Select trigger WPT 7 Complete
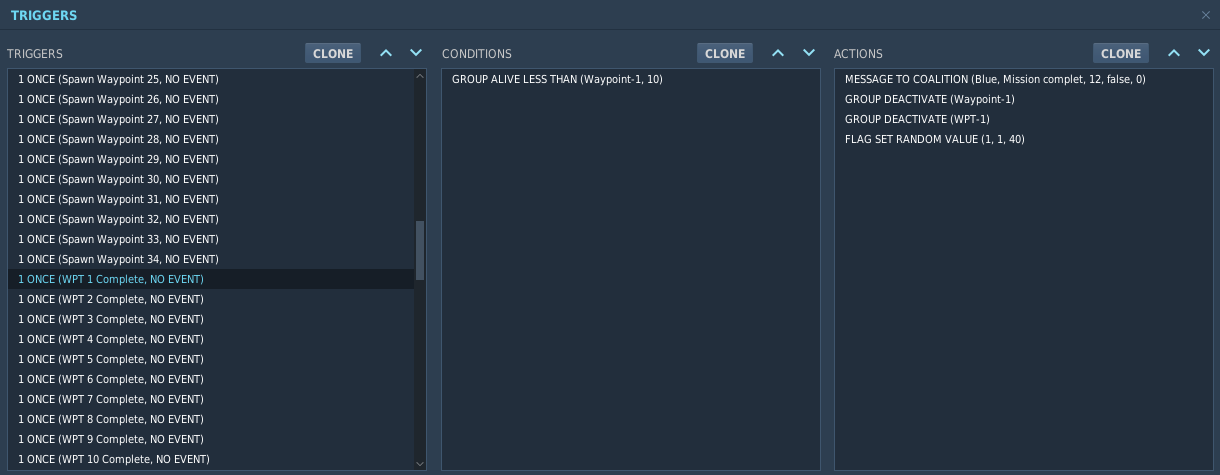 click(211, 399)
